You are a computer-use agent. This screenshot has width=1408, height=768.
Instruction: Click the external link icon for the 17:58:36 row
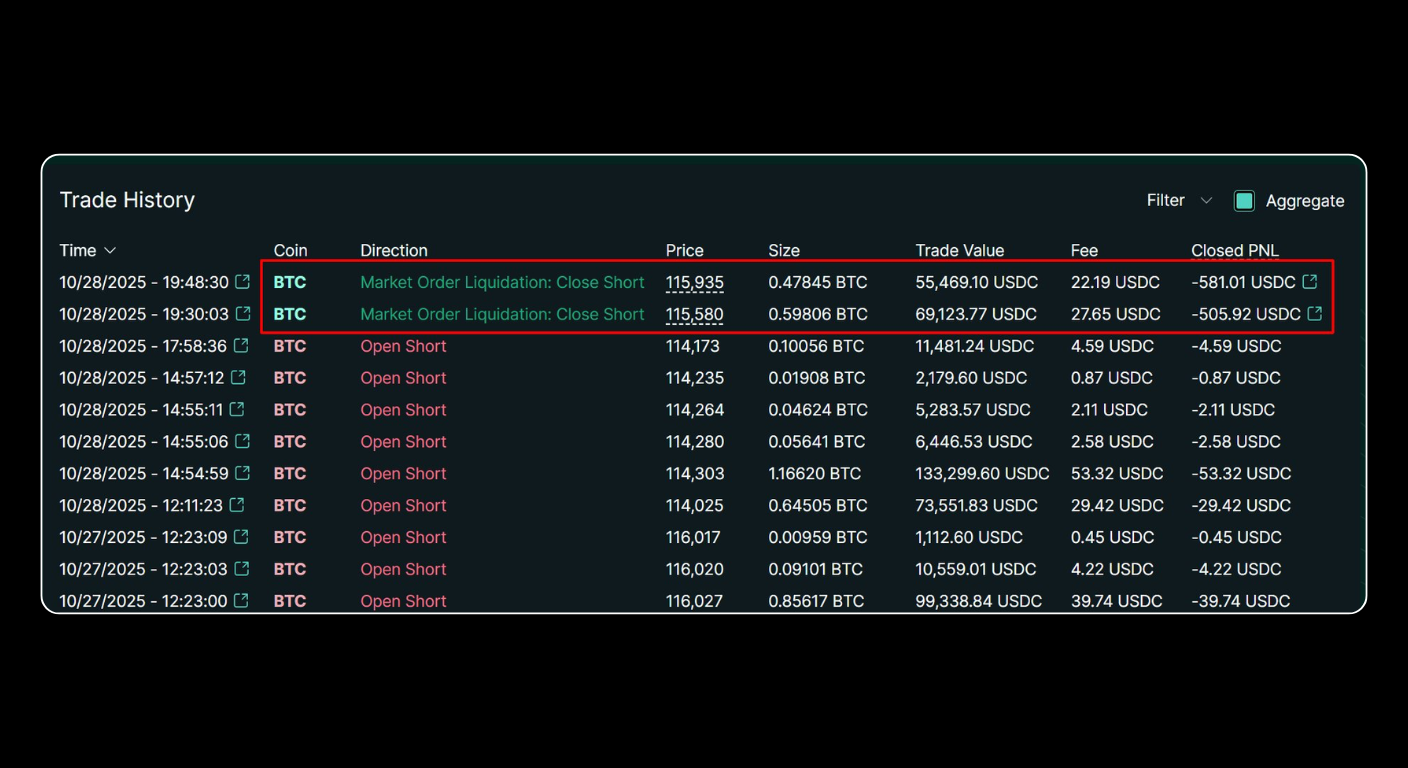tap(241, 346)
